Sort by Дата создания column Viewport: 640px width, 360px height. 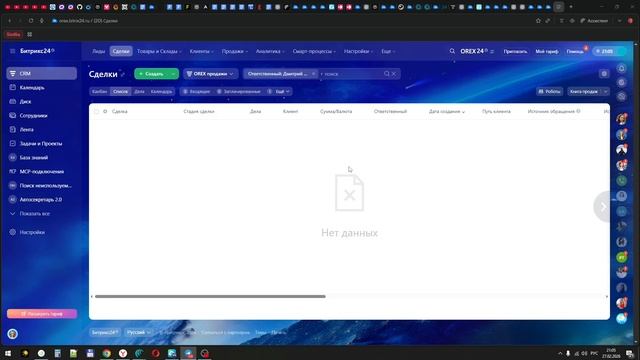coord(447,111)
